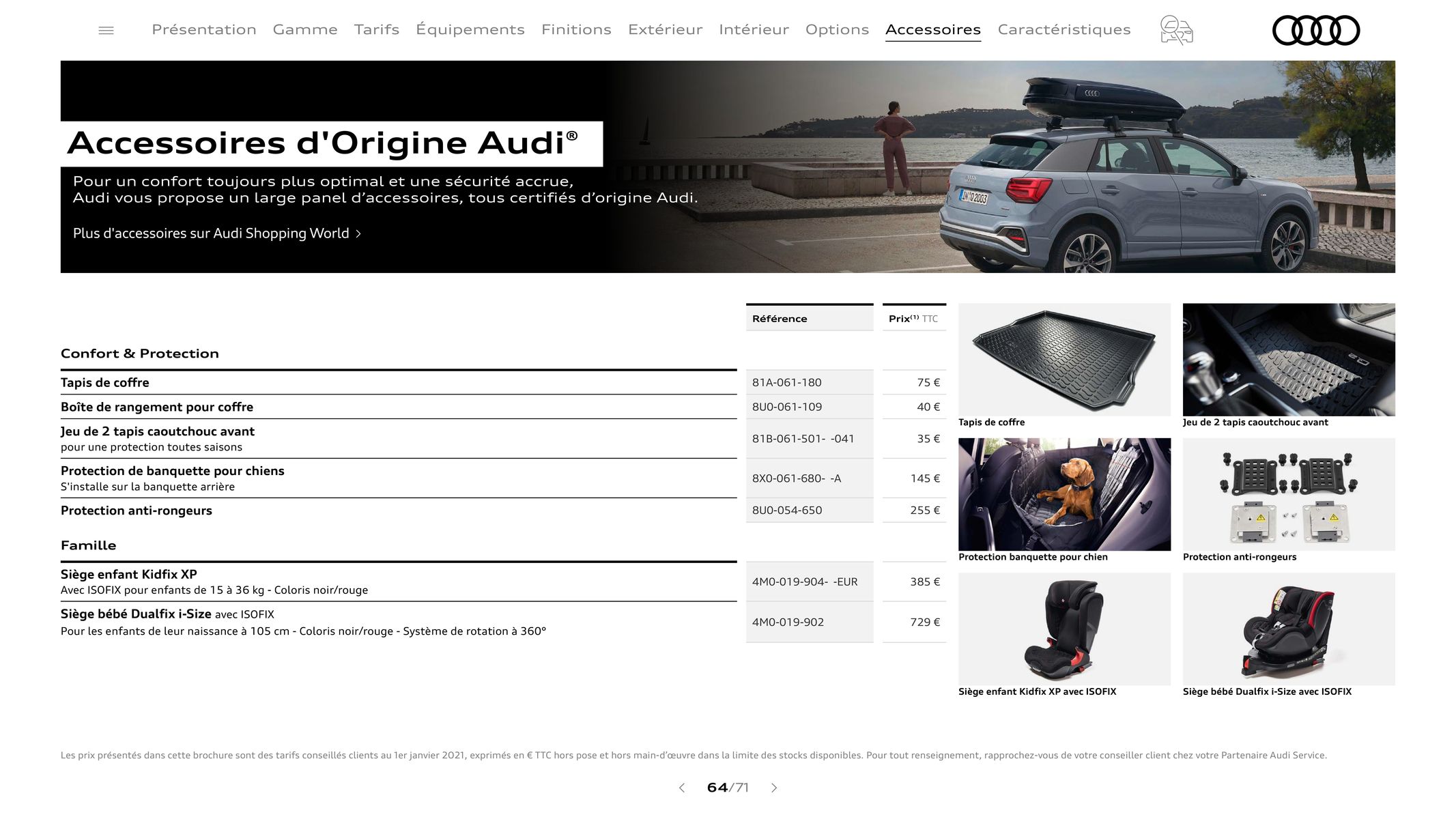This screenshot has height=819, width=1456.
Task: Click the dealer advisor contact icon
Action: coord(1176,30)
